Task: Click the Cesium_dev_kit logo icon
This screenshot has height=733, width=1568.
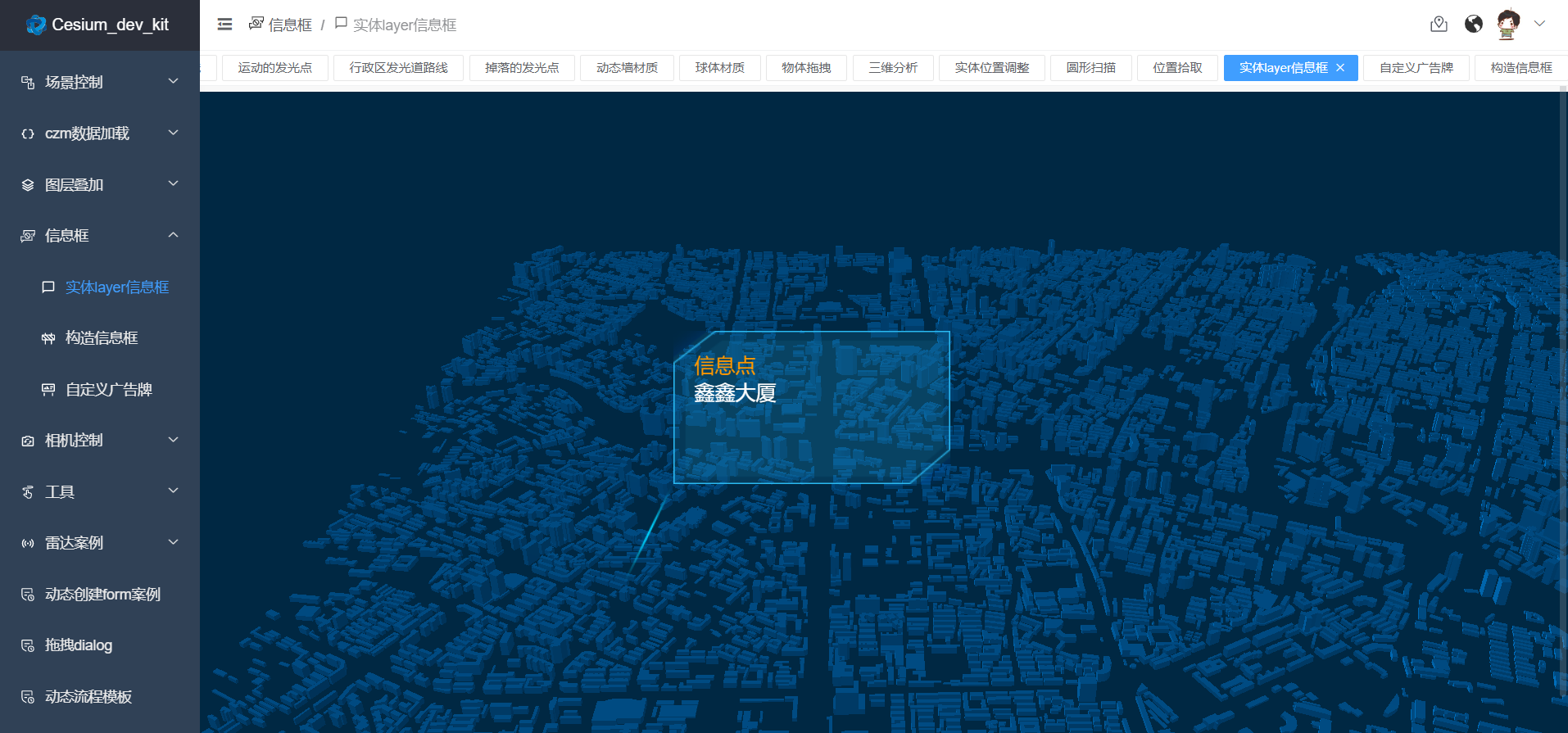Action: [36, 25]
